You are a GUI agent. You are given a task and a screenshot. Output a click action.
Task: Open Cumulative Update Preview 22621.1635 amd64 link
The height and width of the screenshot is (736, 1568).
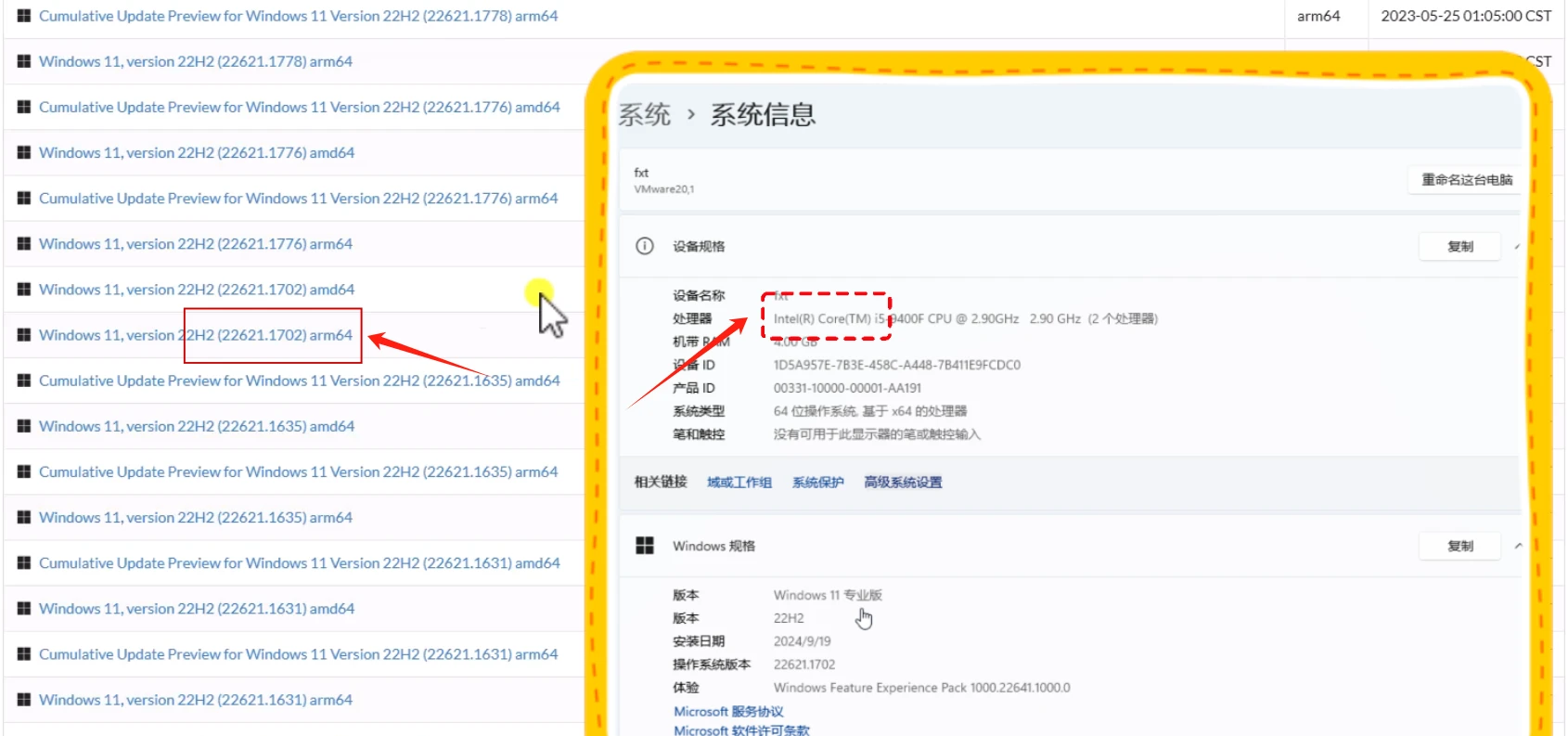pyautogui.click(x=300, y=381)
